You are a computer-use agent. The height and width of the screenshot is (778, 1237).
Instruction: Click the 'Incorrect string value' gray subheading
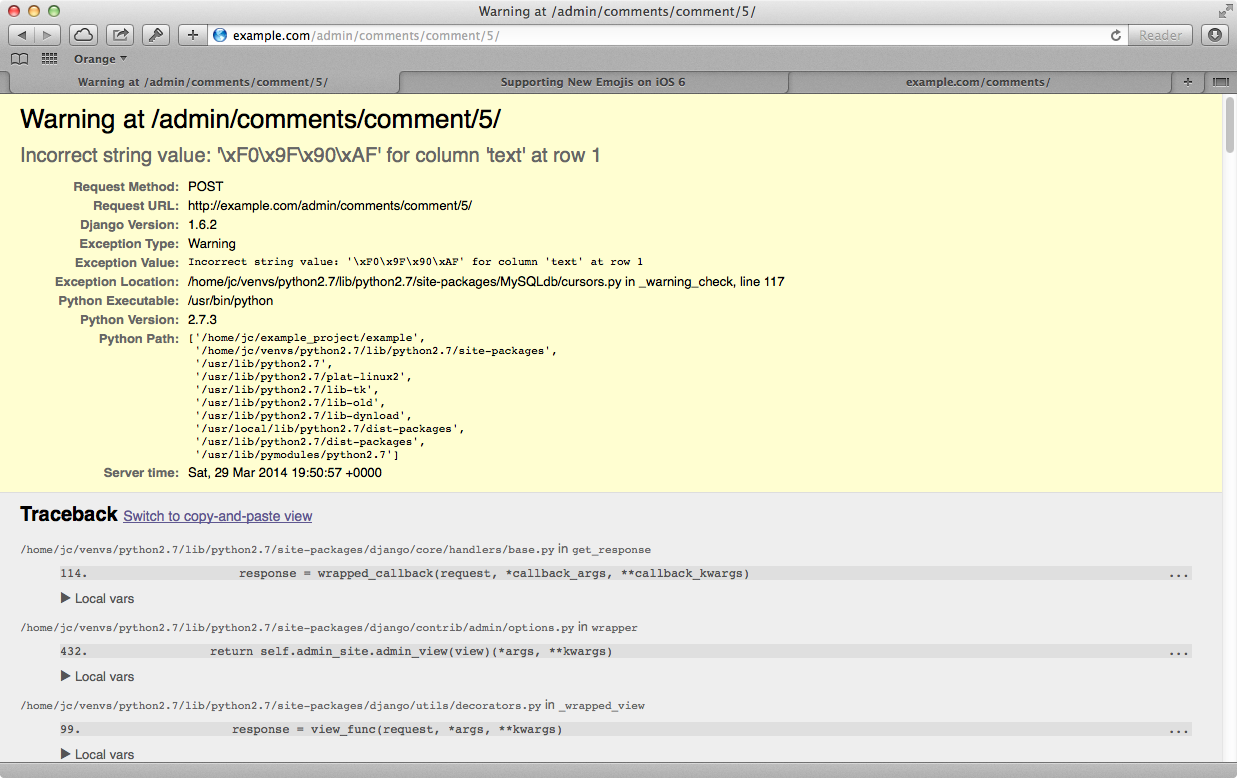point(310,156)
